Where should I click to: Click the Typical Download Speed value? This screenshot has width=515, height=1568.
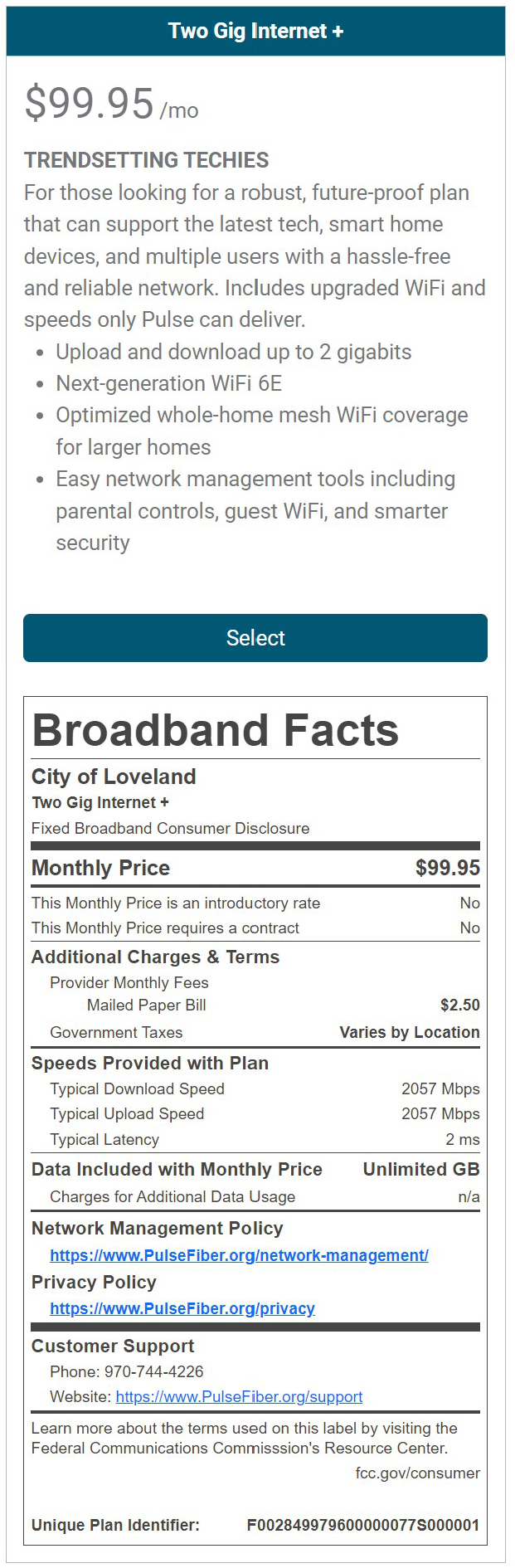tap(440, 1088)
